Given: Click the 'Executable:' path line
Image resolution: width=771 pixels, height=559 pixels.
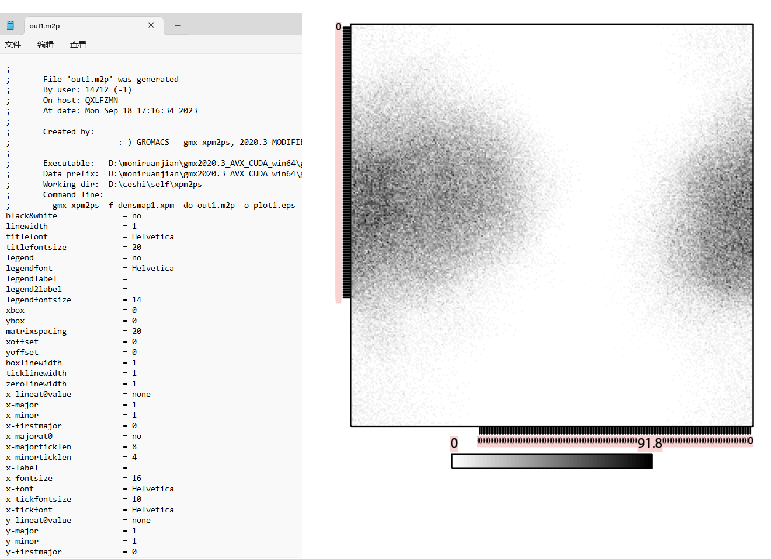Looking at the screenshot, I should [172, 163].
